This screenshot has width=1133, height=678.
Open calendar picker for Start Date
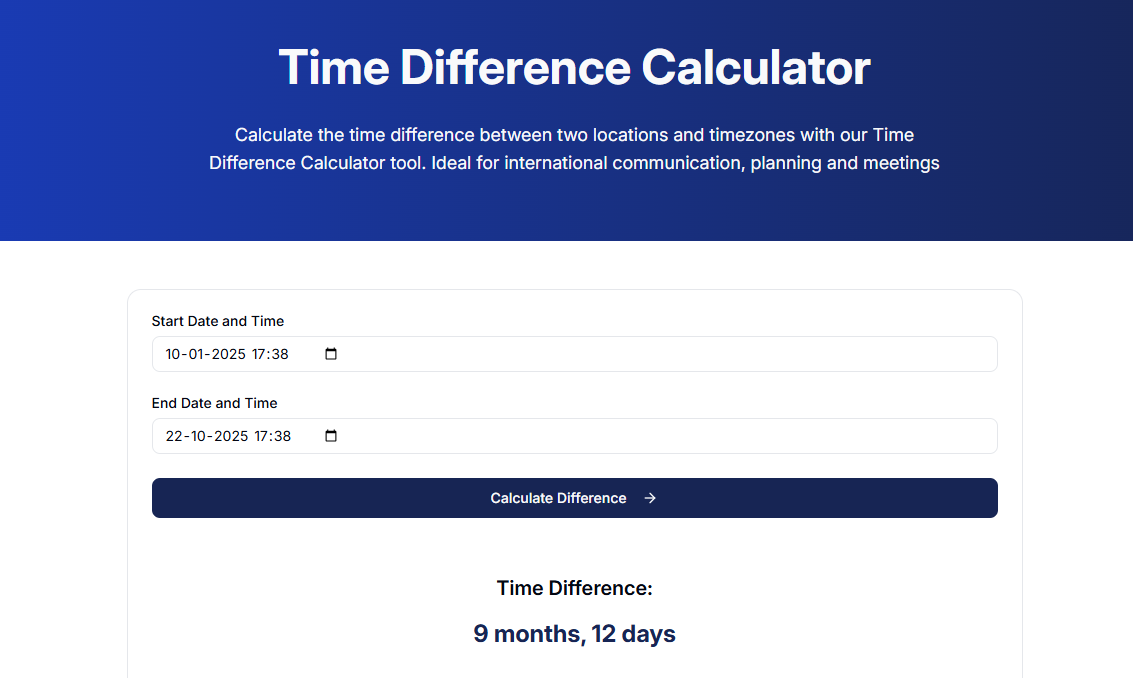pos(331,354)
